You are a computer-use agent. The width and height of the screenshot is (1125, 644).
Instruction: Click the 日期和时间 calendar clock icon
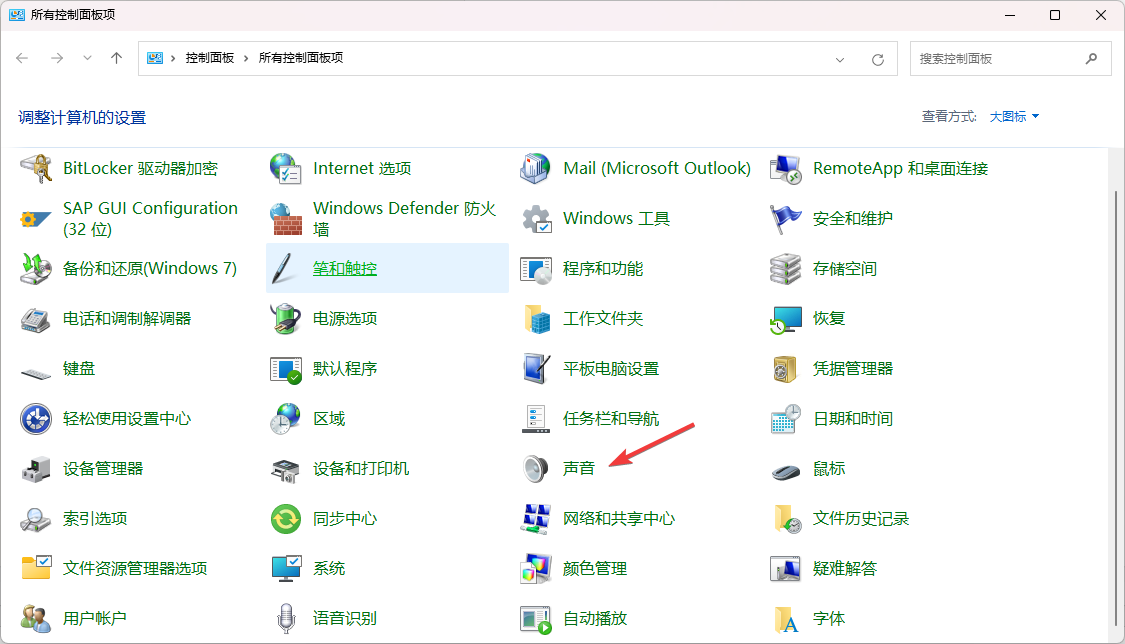pyautogui.click(x=786, y=419)
